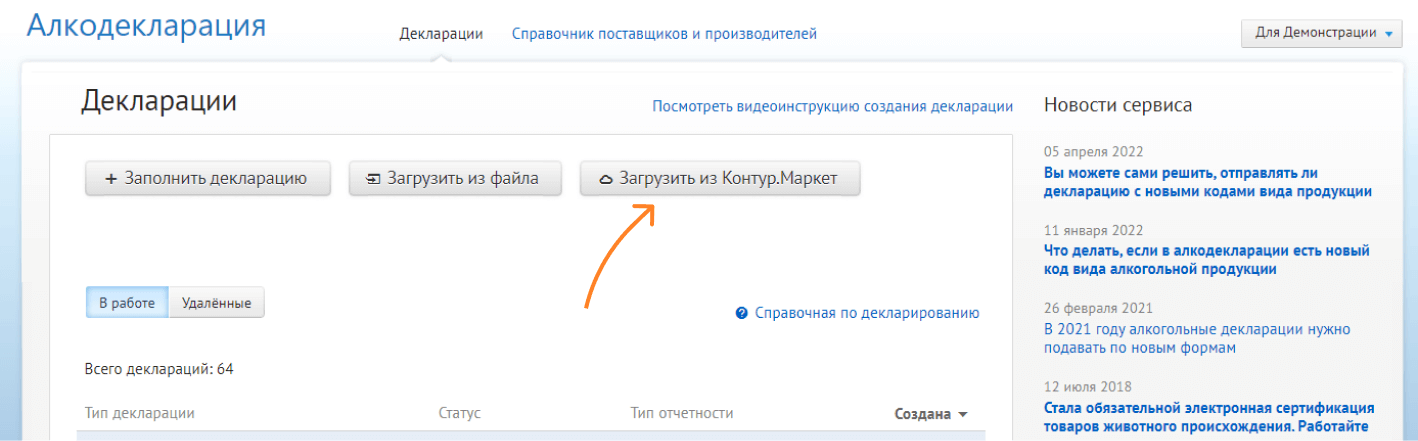This screenshot has width=1418, height=441.
Task: Click Загрузить из Контур.Маркет button
Action: pyautogui.click(x=719, y=179)
